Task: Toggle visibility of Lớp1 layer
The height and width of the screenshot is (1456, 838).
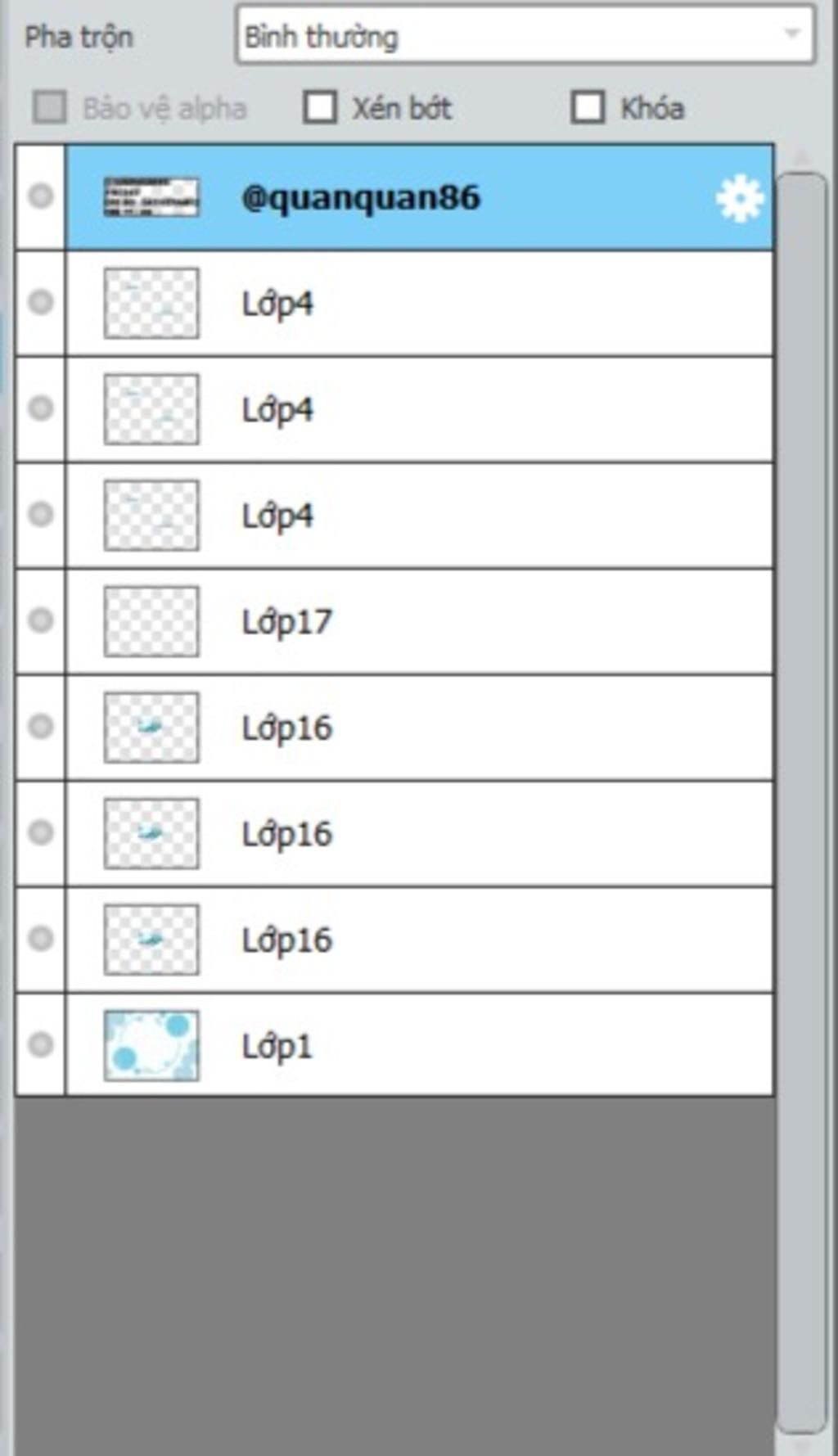Action: pyautogui.click(x=40, y=1044)
